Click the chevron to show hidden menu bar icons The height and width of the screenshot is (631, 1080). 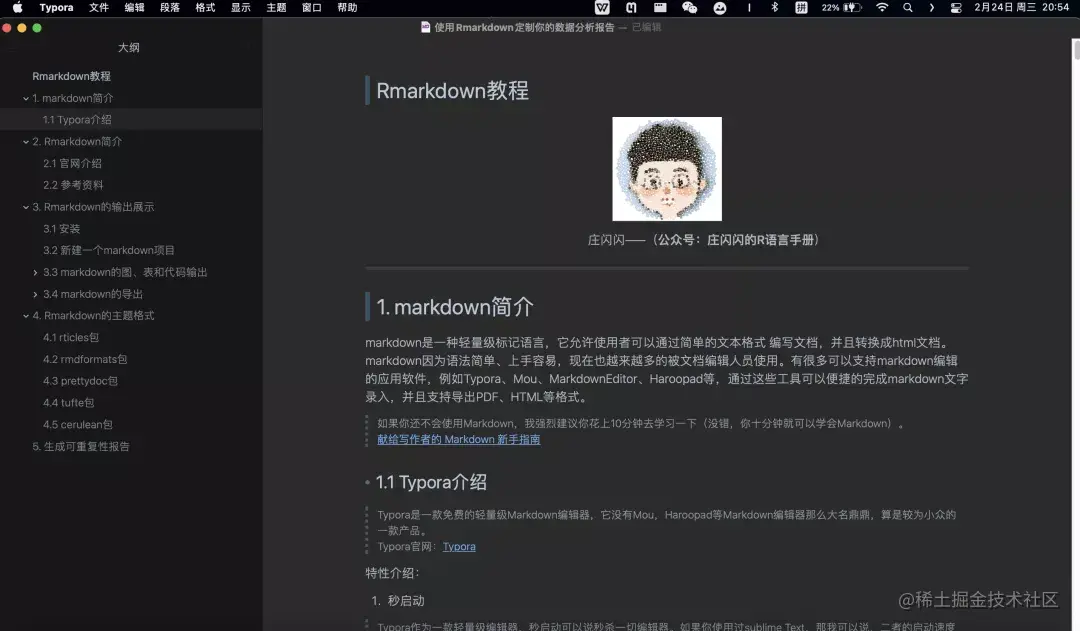click(931, 8)
